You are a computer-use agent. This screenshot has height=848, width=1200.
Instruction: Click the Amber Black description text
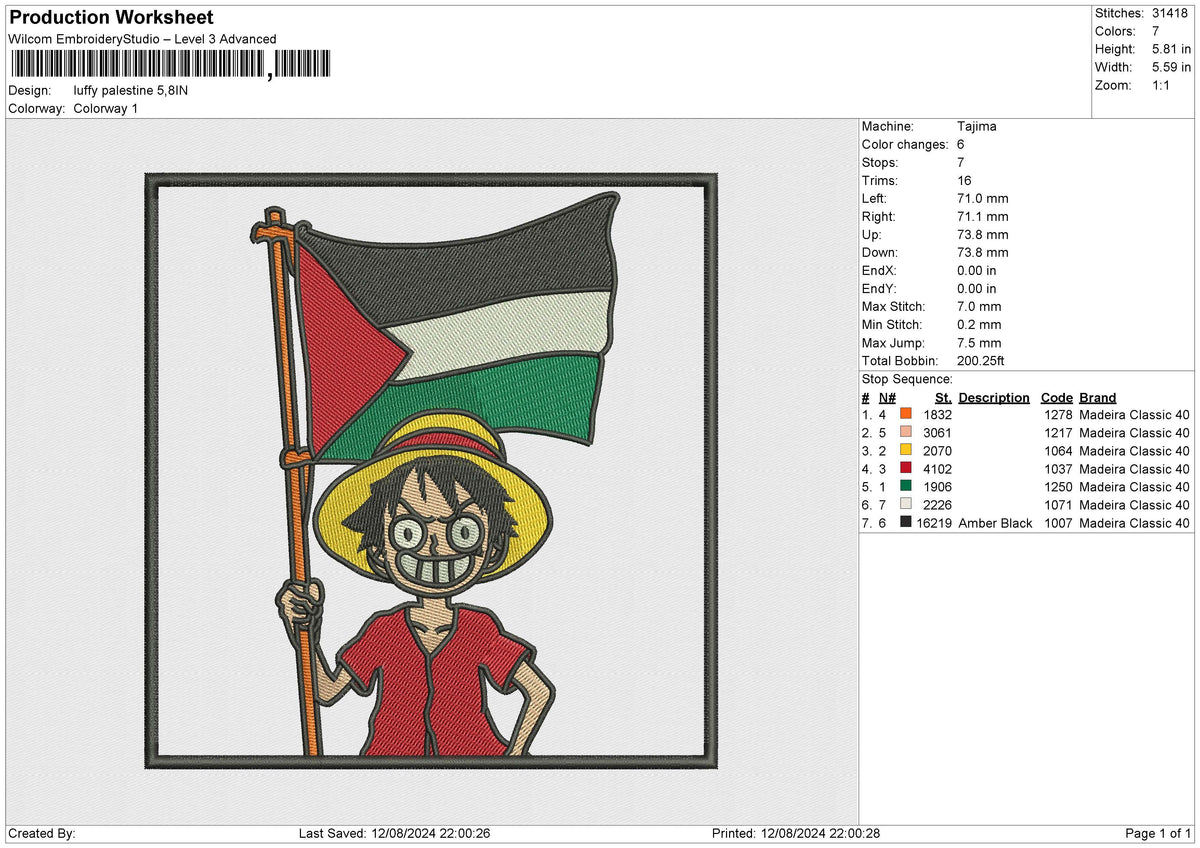pyautogui.click(x=993, y=523)
